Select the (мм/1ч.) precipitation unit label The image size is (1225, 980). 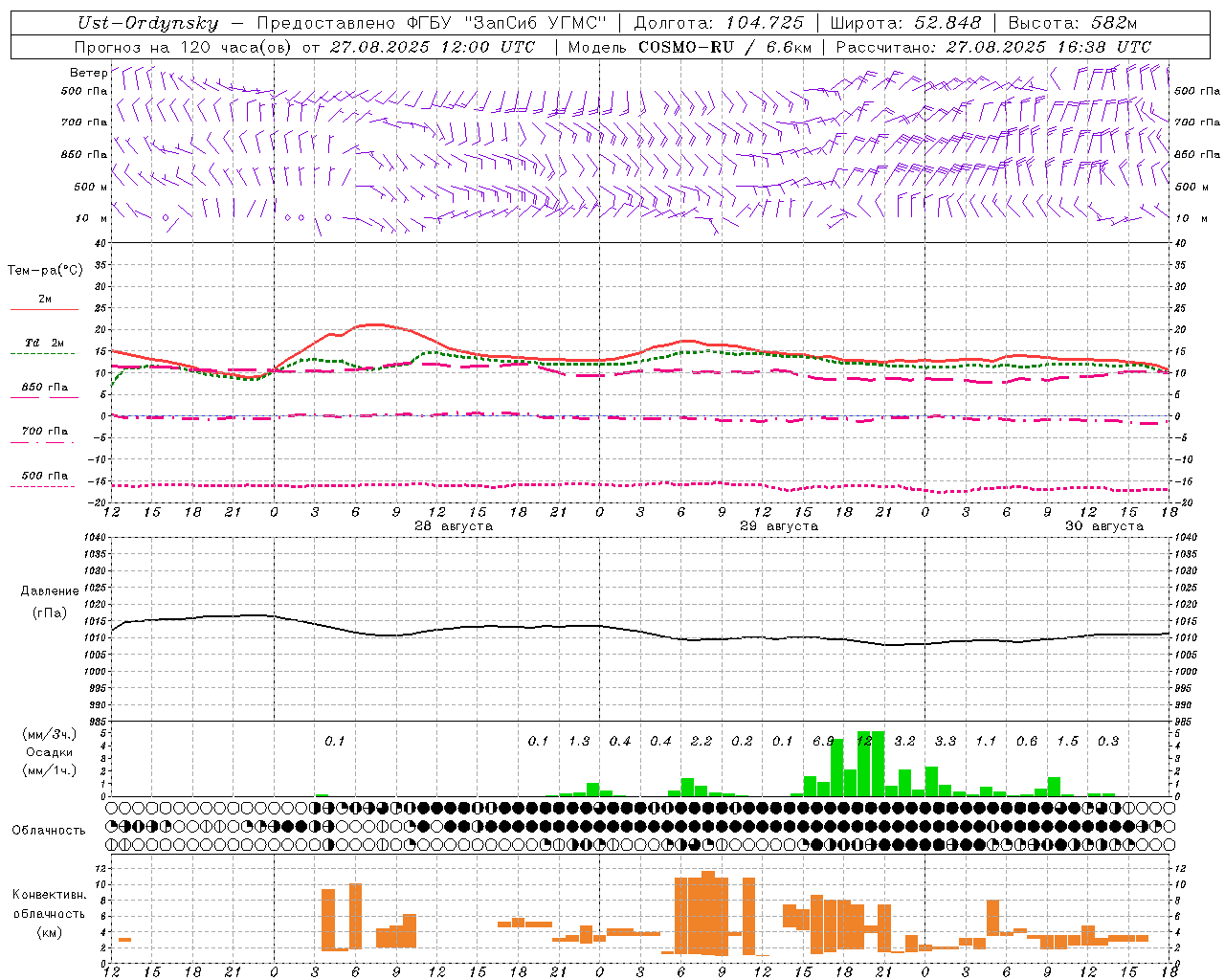click(x=49, y=770)
